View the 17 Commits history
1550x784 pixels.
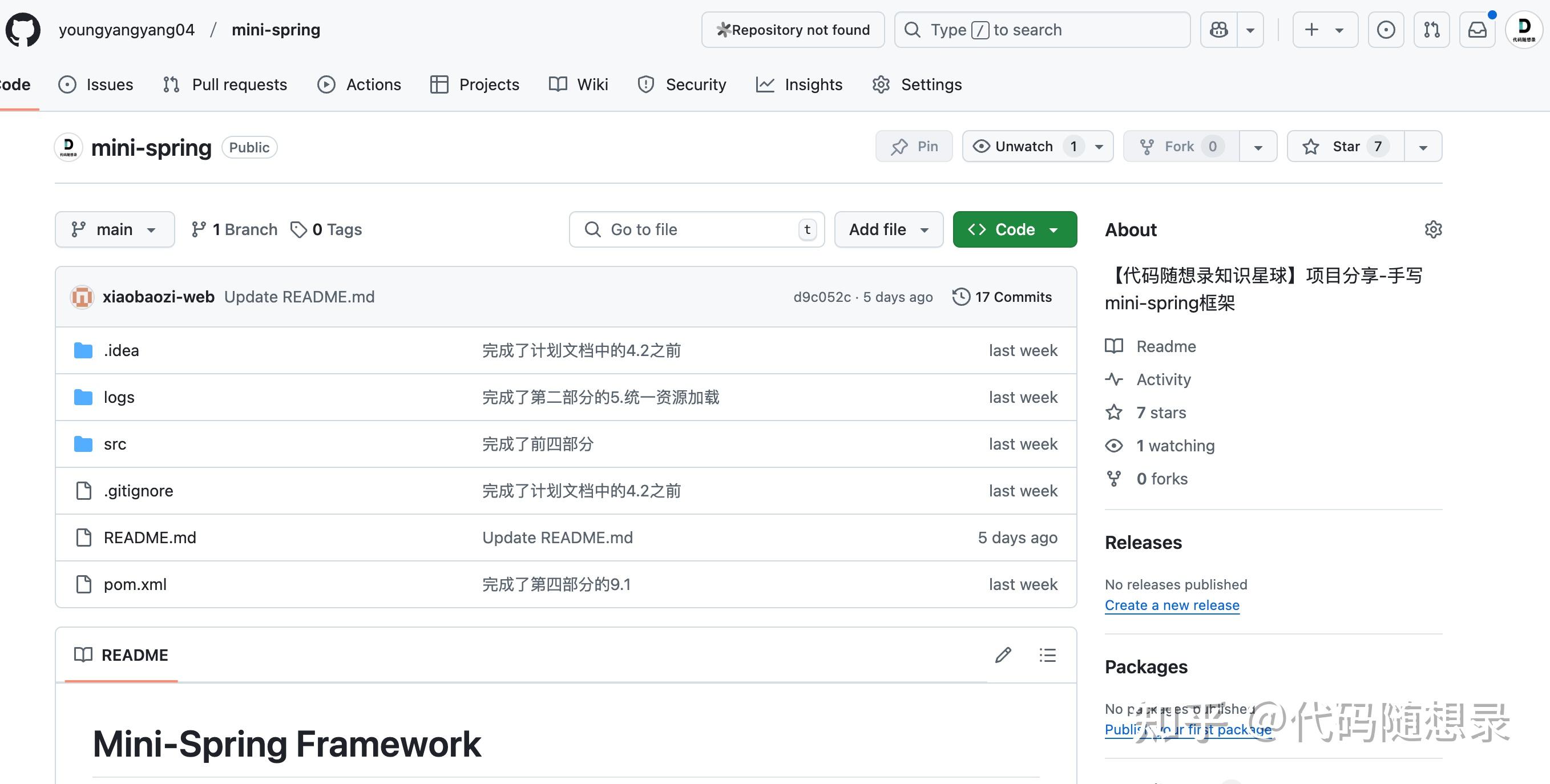click(1002, 297)
